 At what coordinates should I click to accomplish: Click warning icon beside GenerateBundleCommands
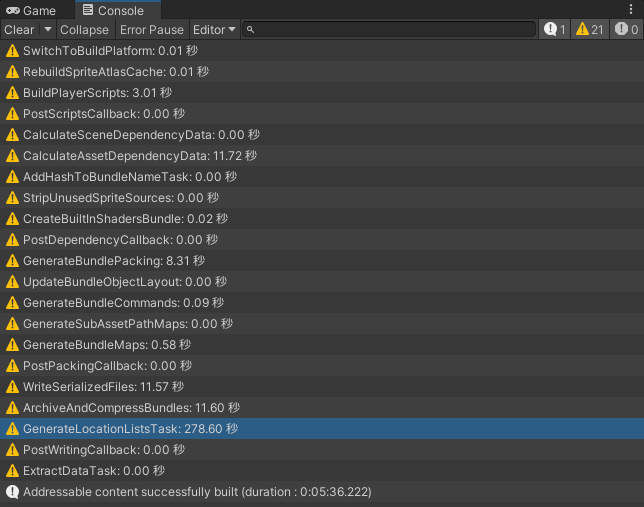(12, 303)
